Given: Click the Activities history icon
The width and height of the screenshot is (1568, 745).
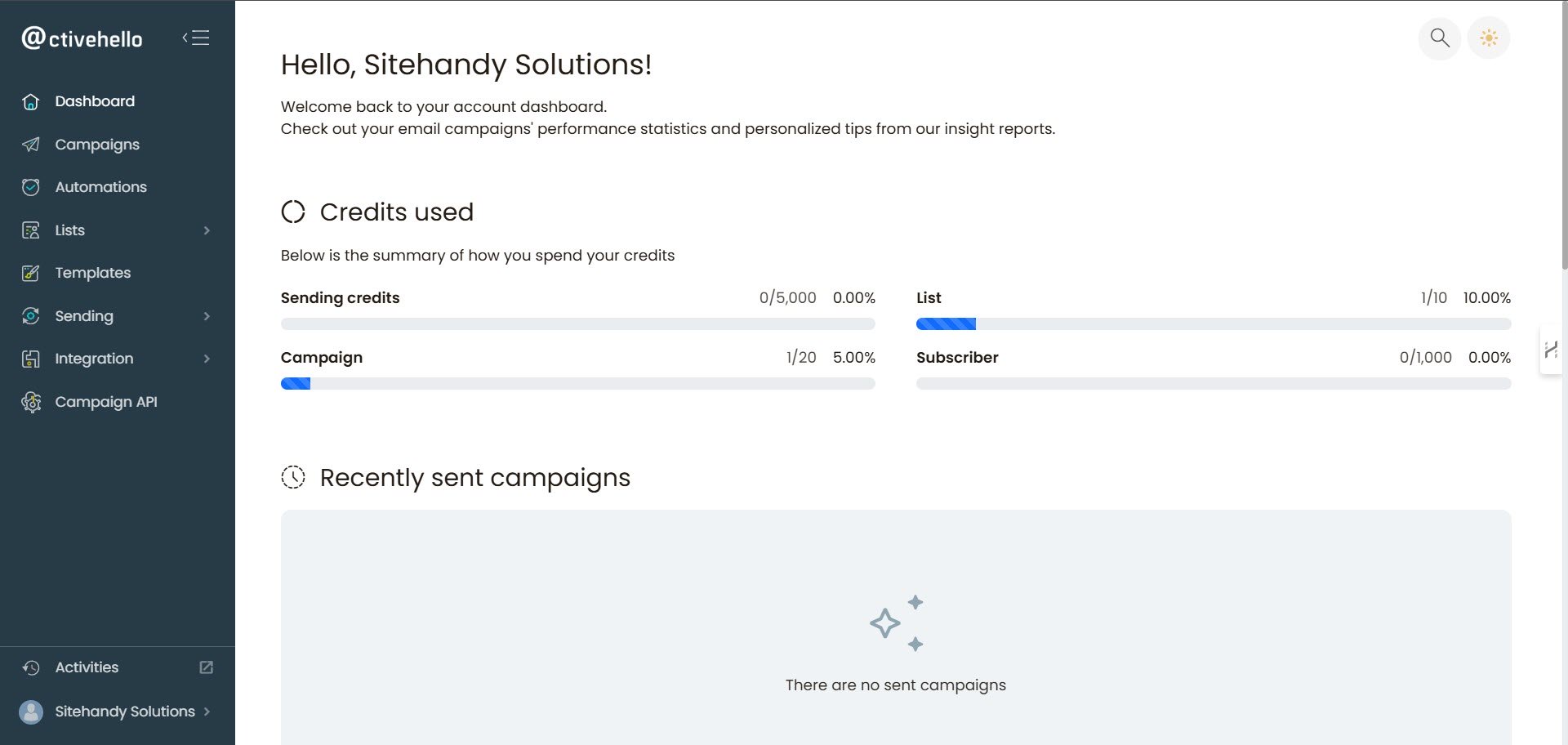Looking at the screenshot, I should click(x=31, y=667).
